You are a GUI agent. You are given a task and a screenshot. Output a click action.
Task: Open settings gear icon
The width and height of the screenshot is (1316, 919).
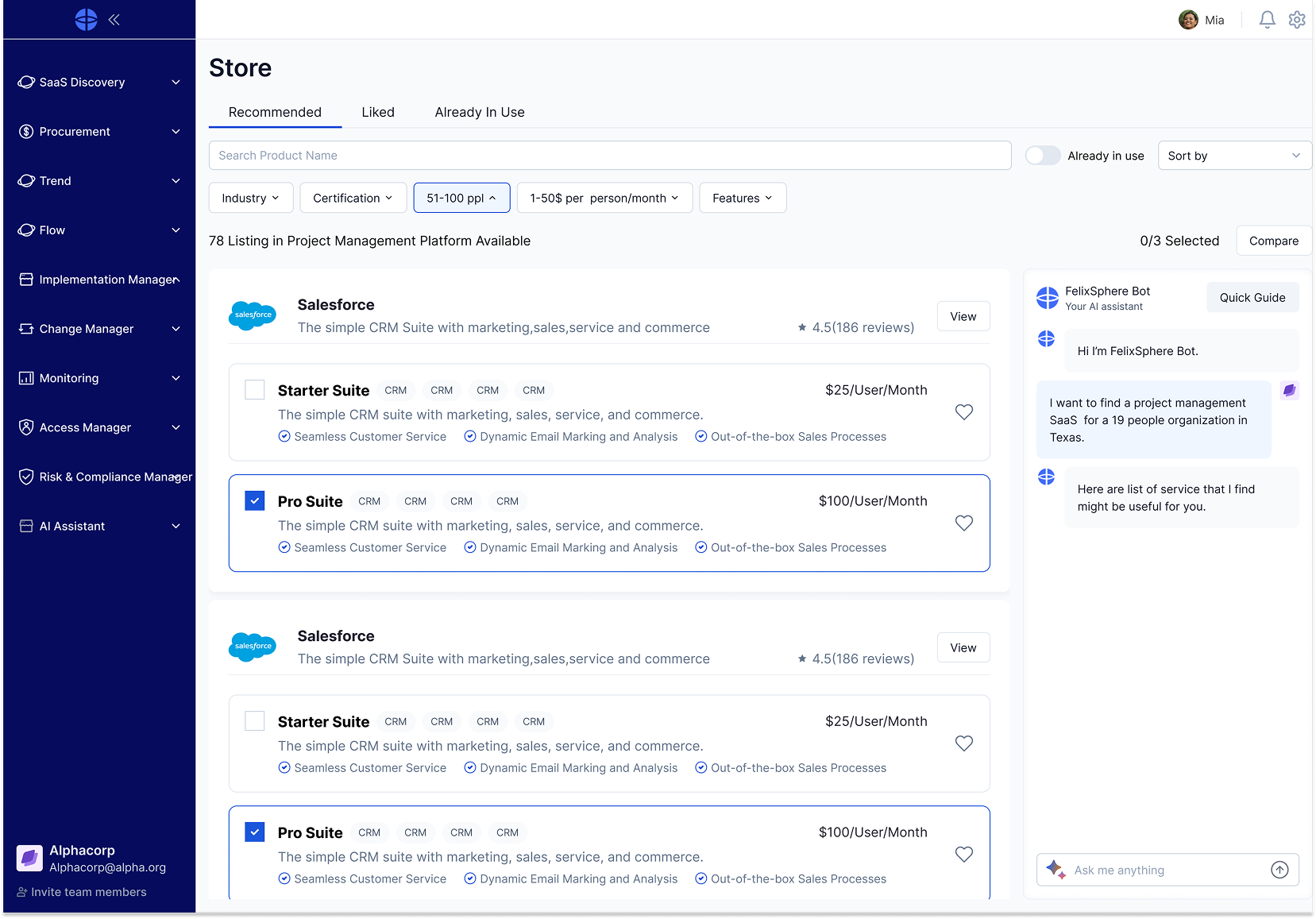1297,20
